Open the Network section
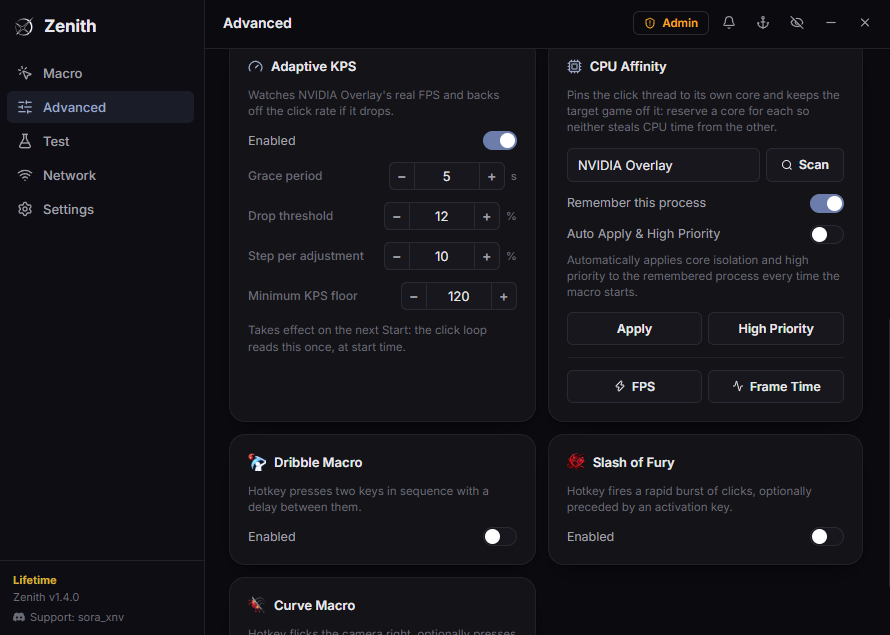This screenshot has height=635, width=890. tap(100, 175)
